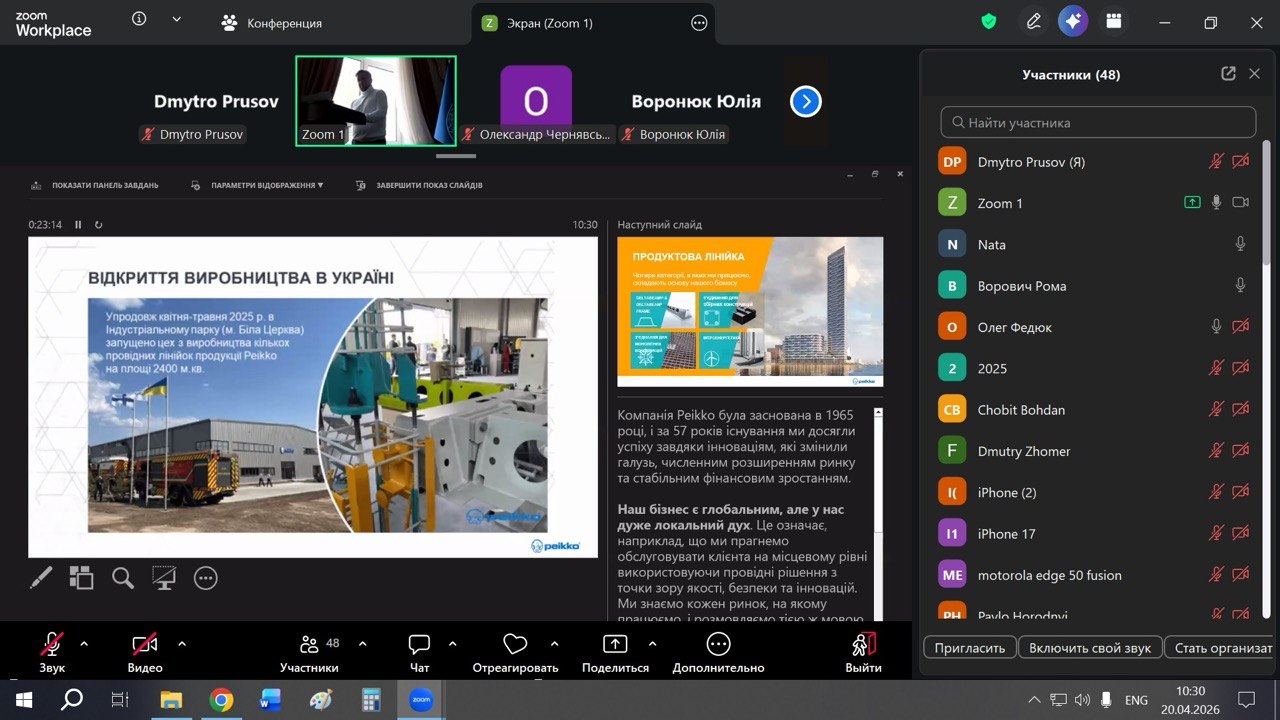Expand audio options arrow next to Sound

(x=84, y=644)
